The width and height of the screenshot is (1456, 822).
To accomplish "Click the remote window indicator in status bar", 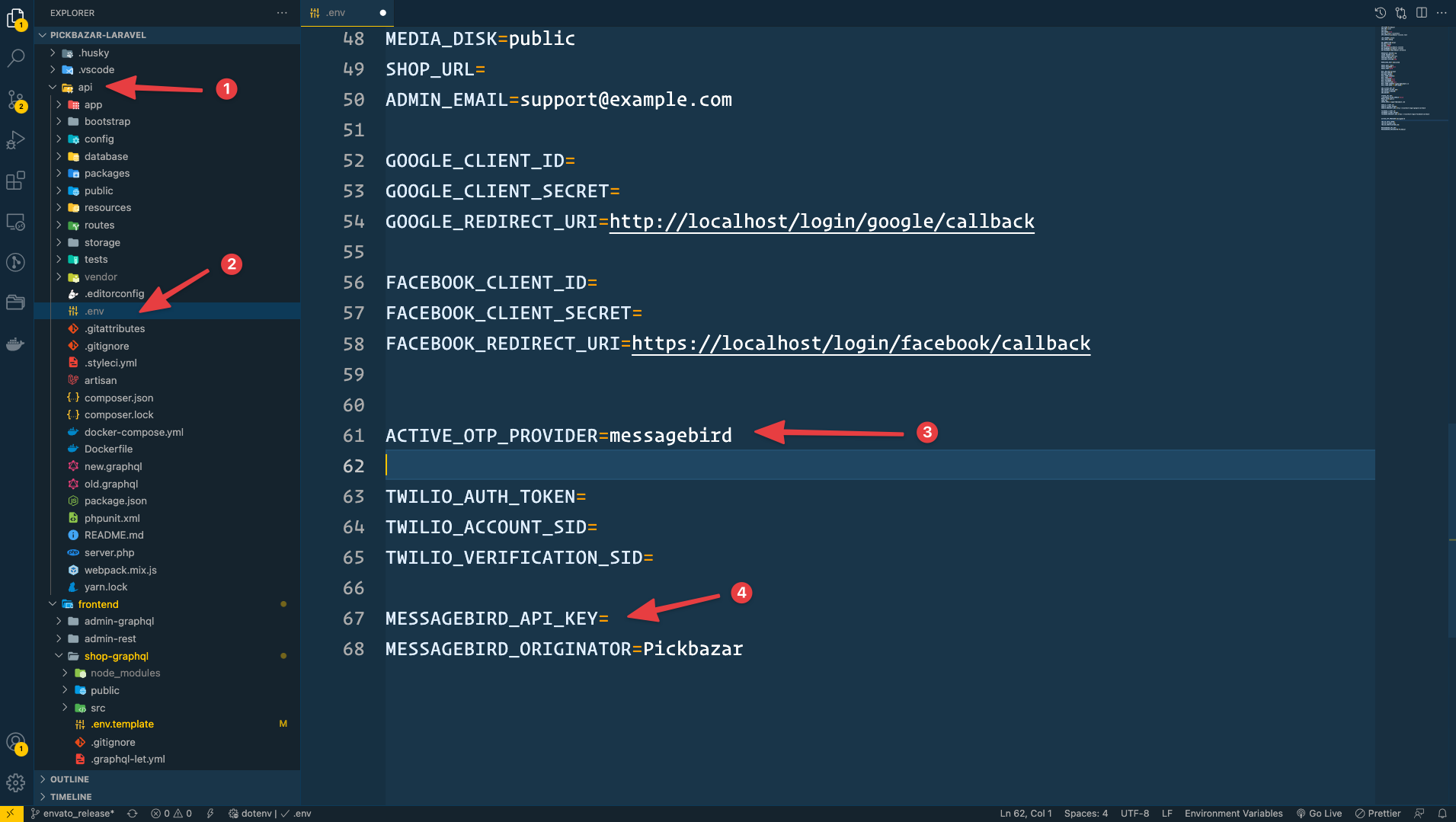I will click(x=11, y=814).
